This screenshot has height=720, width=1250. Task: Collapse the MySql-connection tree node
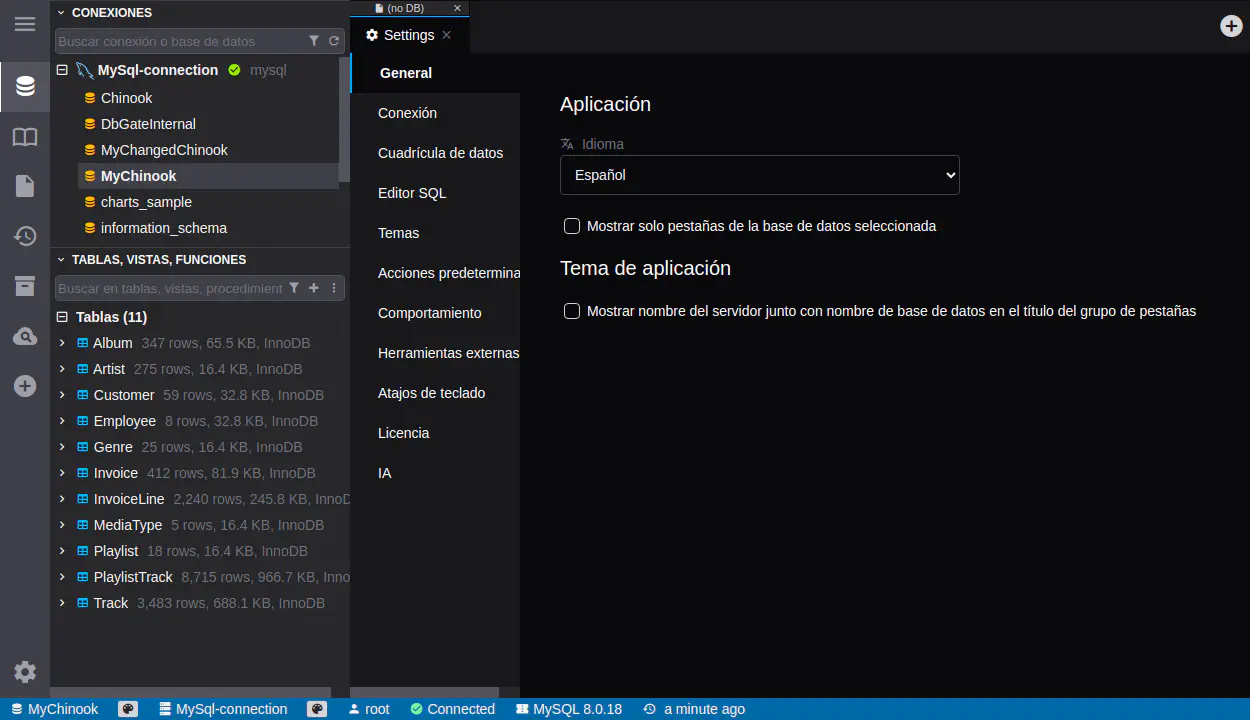(62, 70)
